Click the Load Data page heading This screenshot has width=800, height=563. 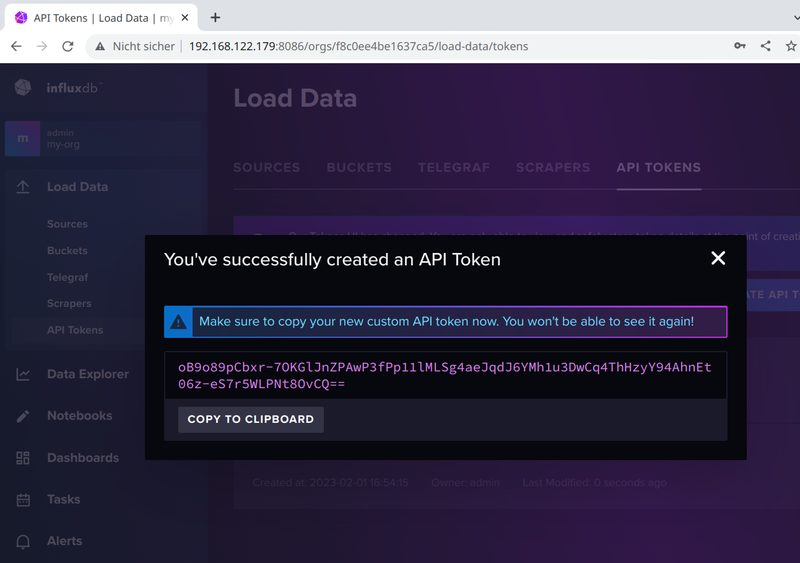(295, 99)
